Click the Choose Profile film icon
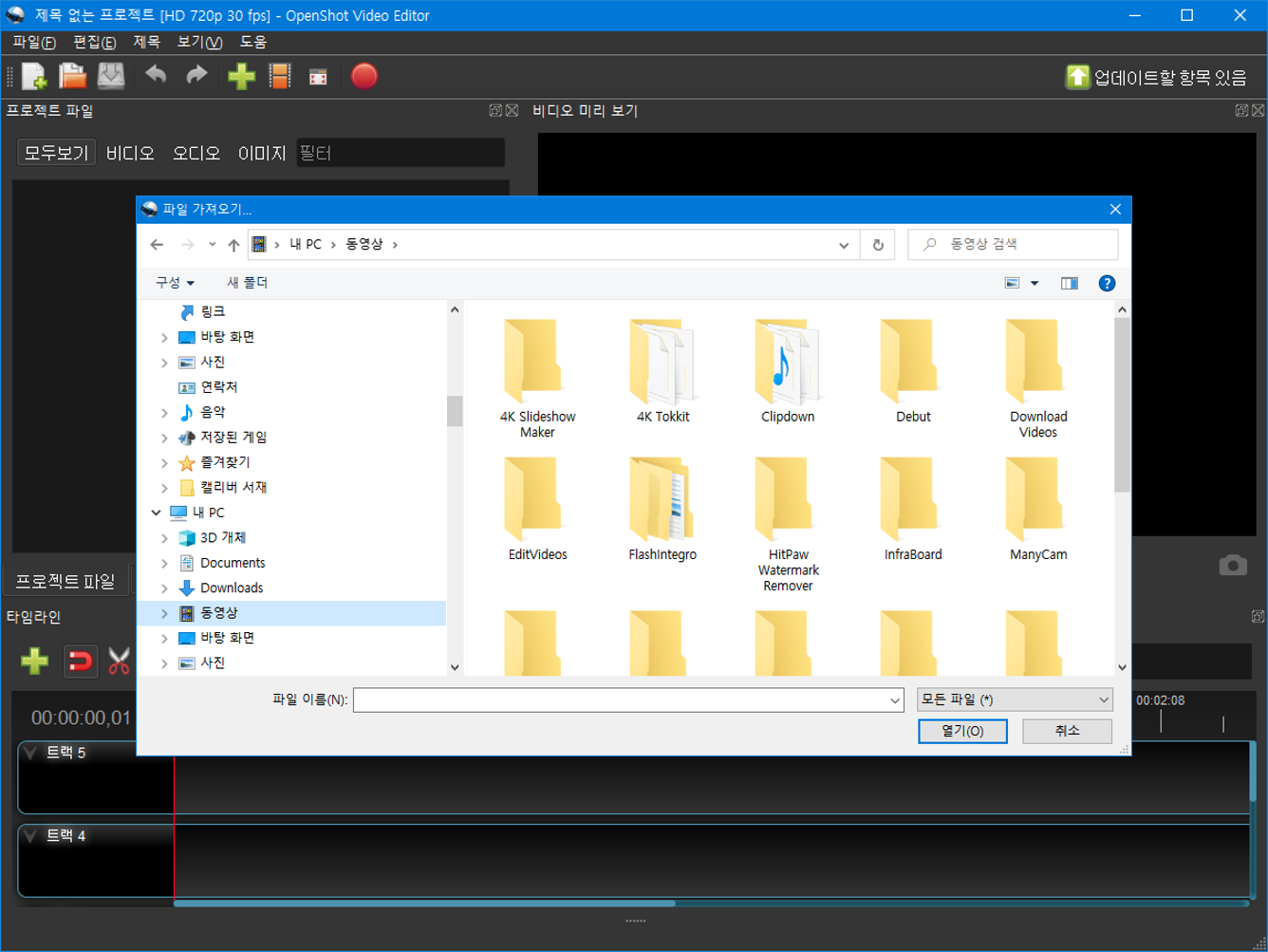Viewport: 1268px width, 952px height. [280, 76]
